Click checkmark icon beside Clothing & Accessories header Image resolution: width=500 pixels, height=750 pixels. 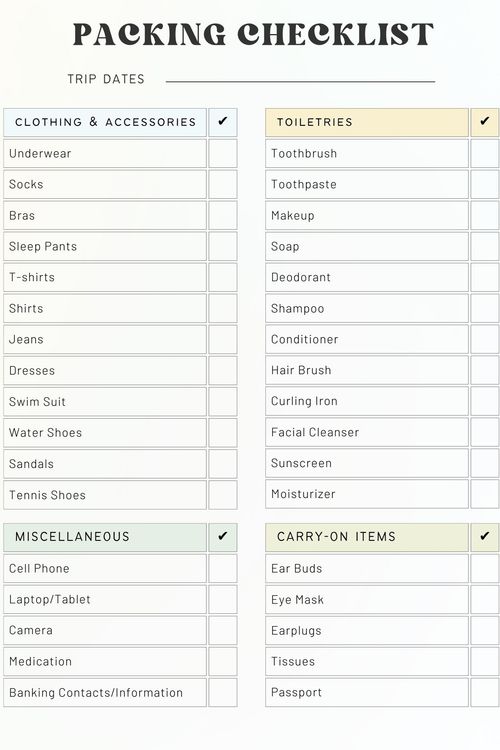(x=222, y=121)
